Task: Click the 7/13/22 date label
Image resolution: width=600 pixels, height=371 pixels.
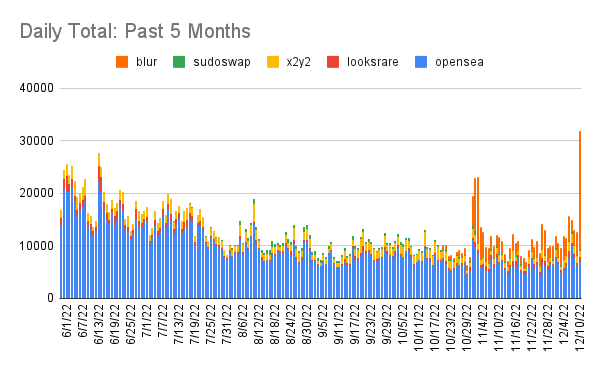Action: tap(179, 324)
